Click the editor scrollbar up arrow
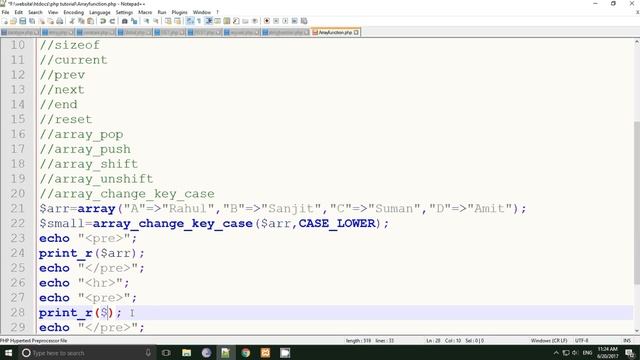The image size is (640, 360). point(636,42)
